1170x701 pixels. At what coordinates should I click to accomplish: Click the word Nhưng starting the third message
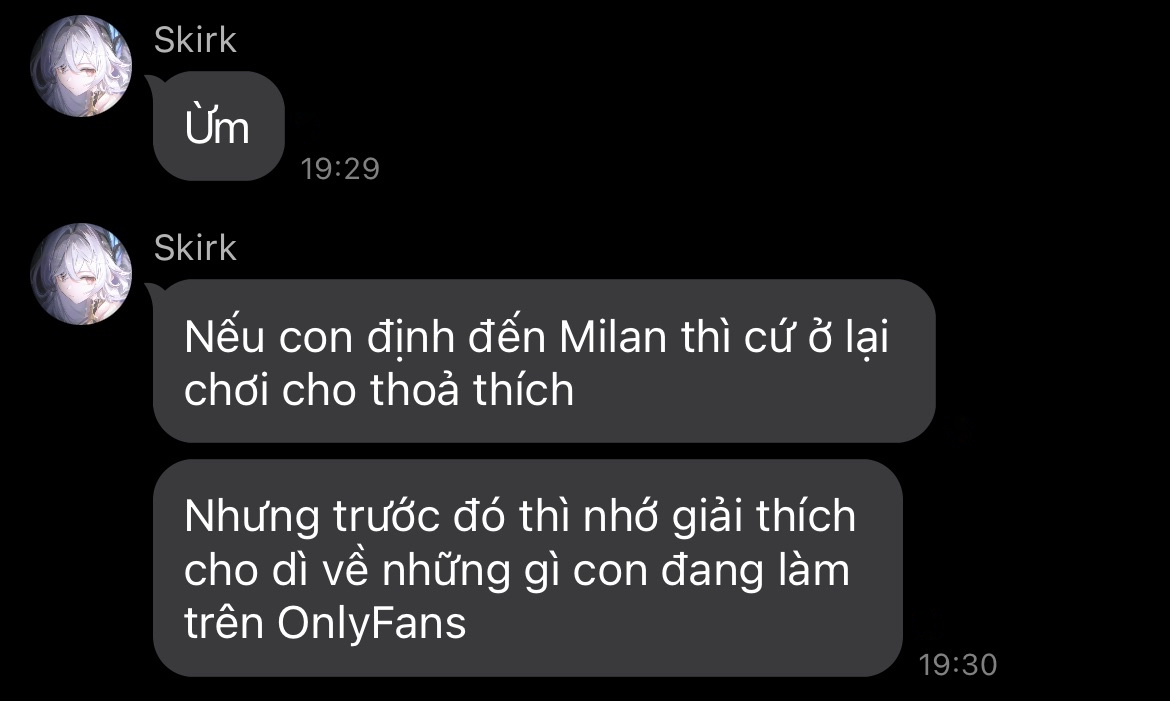[251, 517]
